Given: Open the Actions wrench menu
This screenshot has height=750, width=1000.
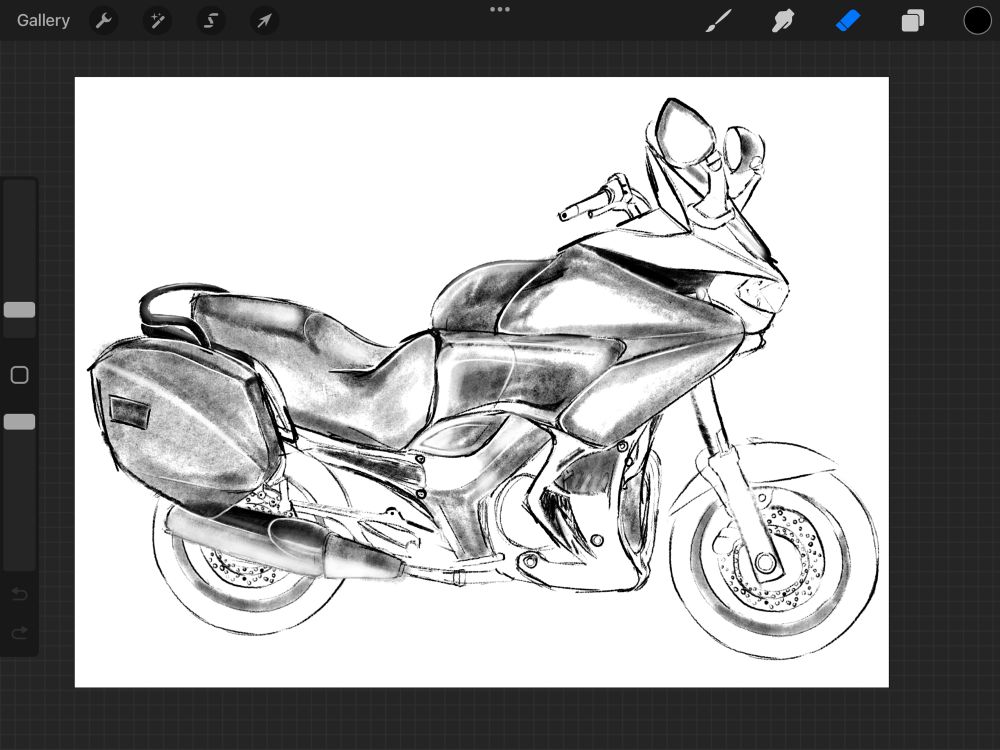Looking at the screenshot, I should click(x=104, y=20).
